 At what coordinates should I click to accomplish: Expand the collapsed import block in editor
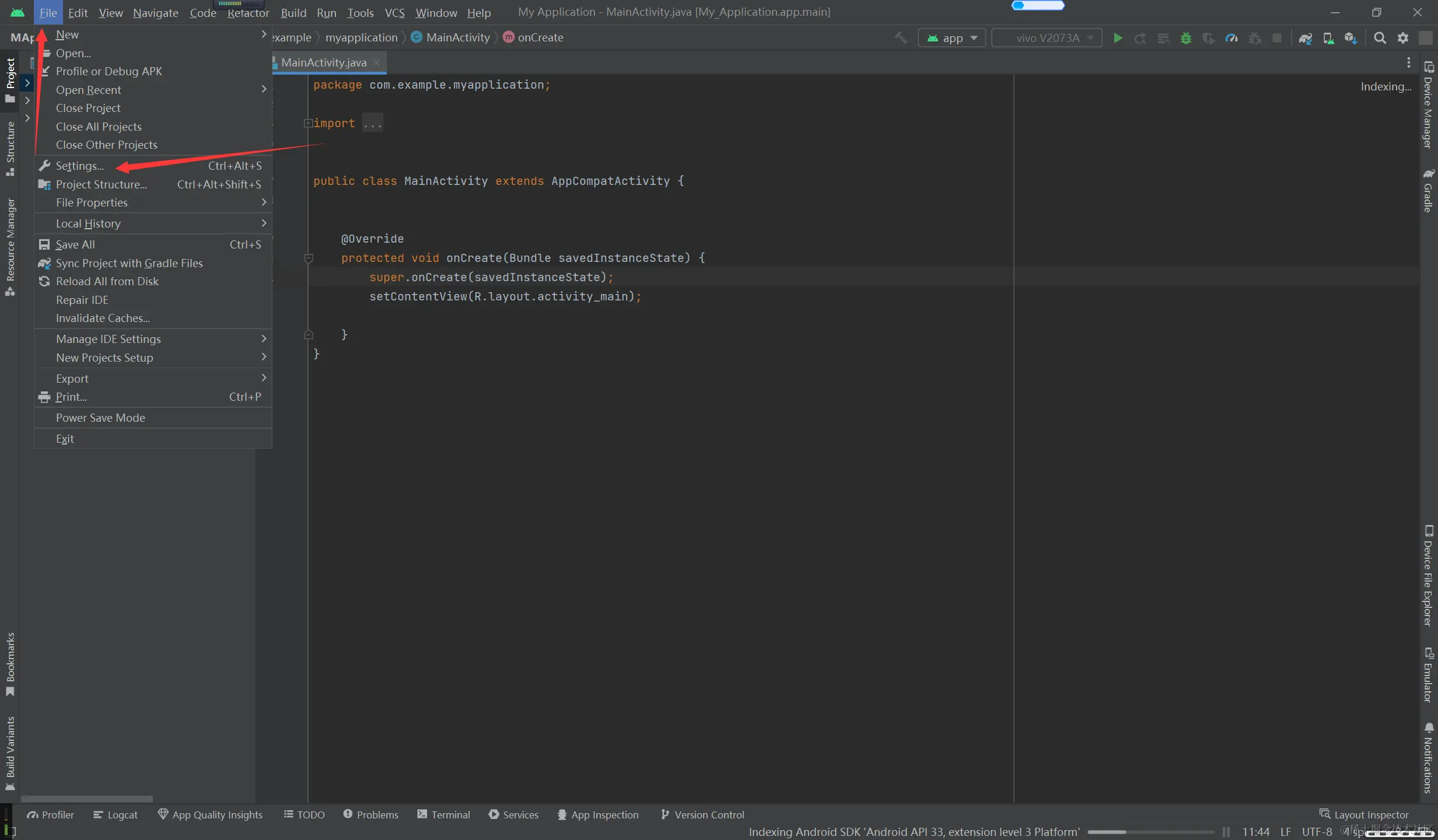pyautogui.click(x=307, y=123)
